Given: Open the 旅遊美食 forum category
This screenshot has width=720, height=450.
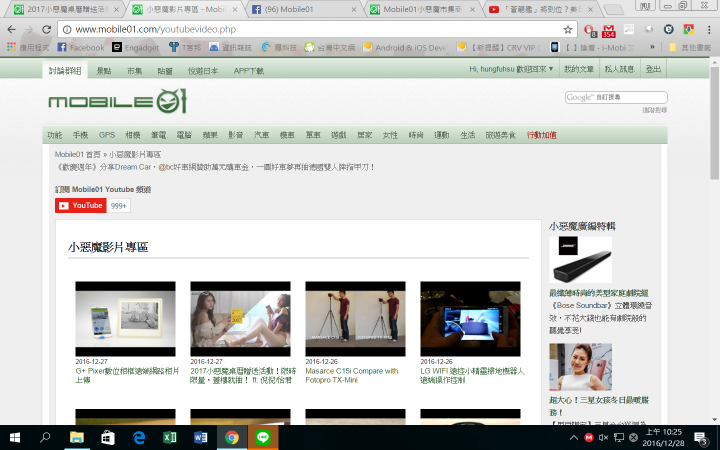Looking at the screenshot, I should pos(501,135).
